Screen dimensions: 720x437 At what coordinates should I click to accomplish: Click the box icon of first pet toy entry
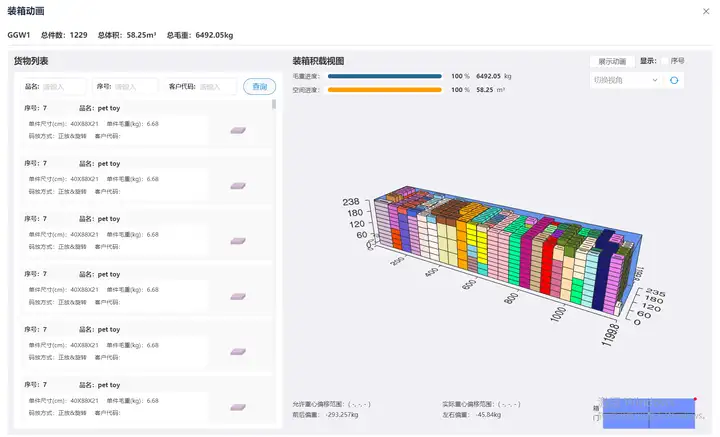238,130
